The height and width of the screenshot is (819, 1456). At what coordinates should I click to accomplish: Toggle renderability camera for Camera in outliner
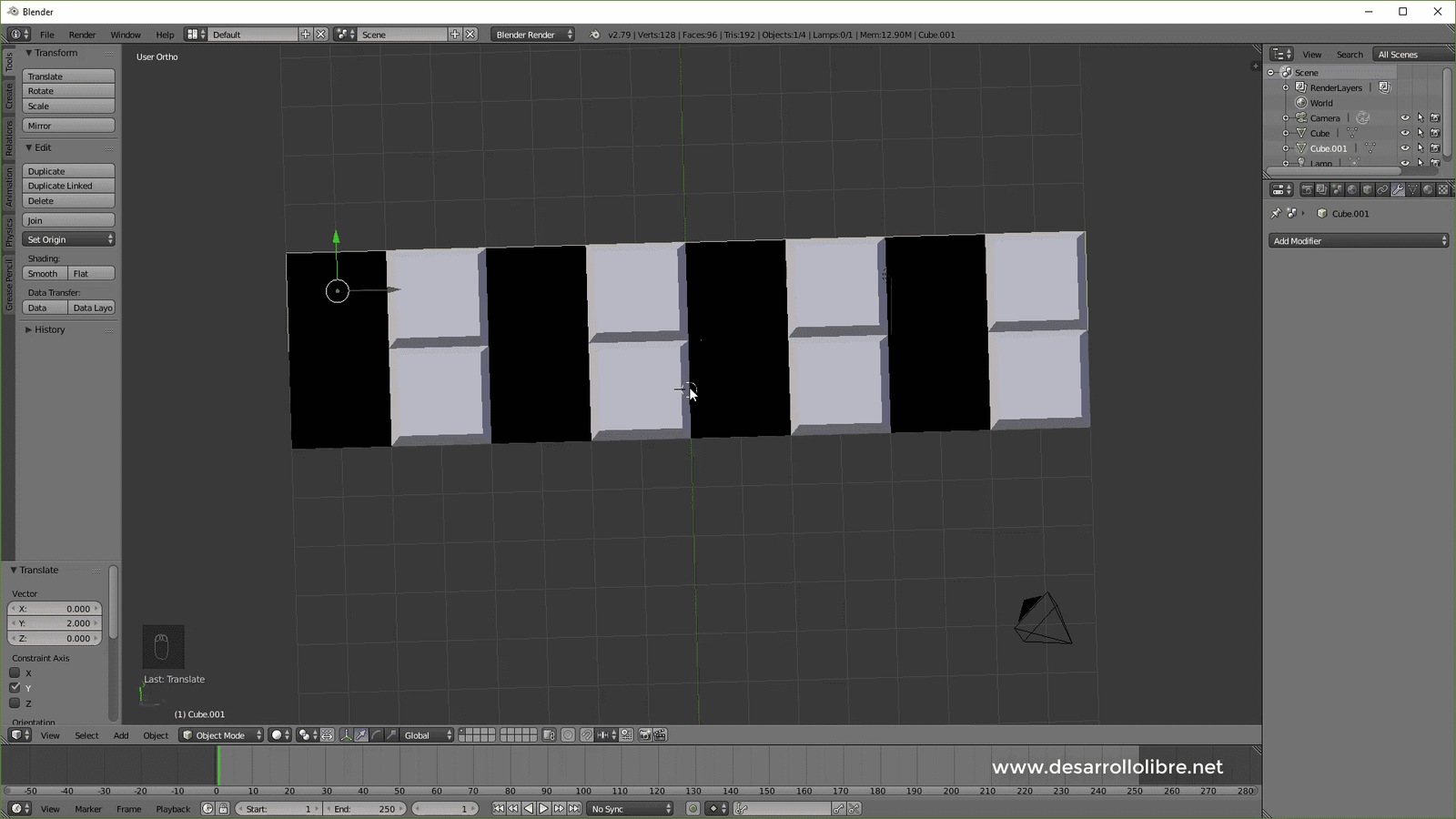1435,118
